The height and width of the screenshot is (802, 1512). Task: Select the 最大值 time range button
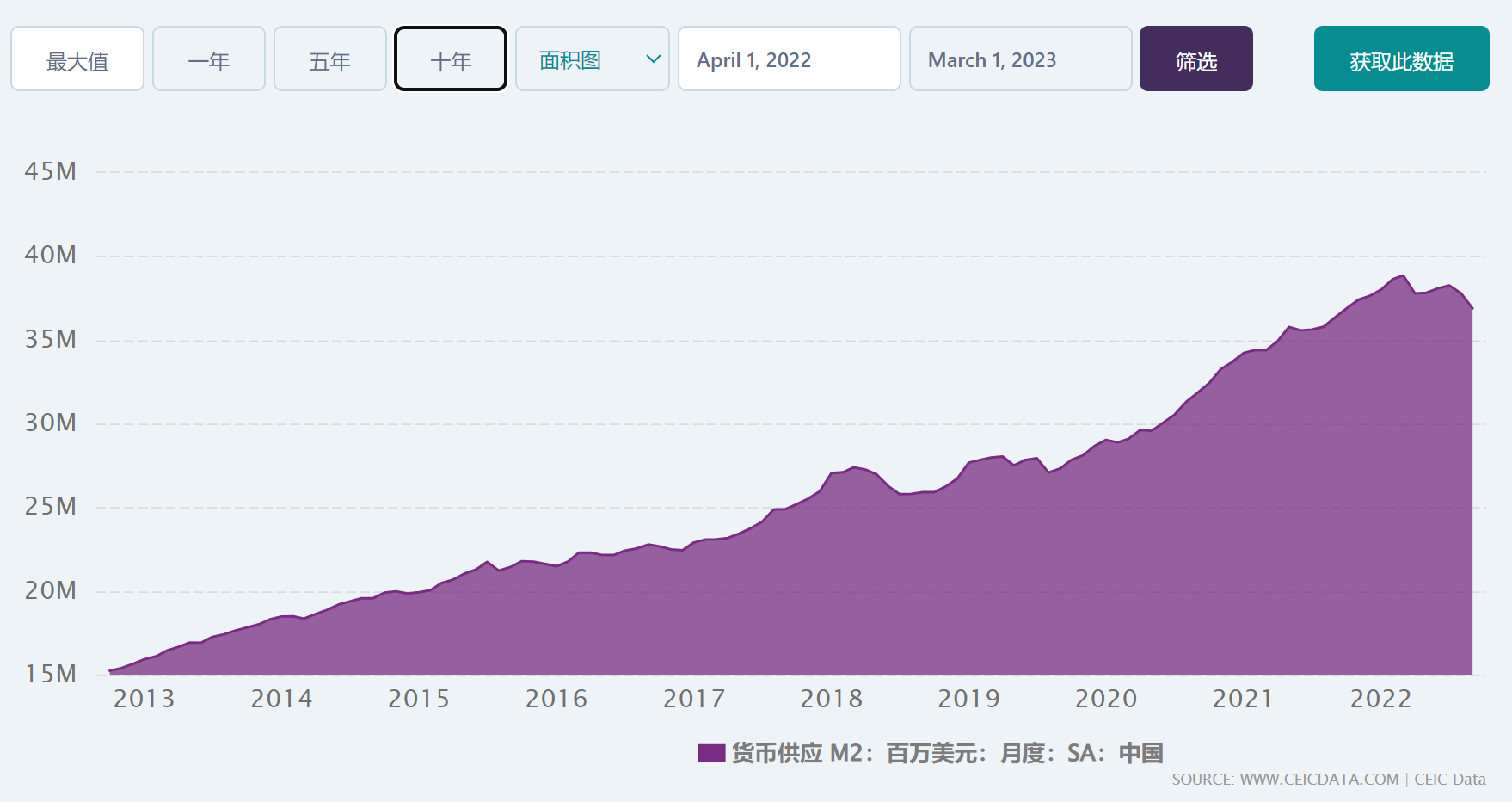coord(77,59)
